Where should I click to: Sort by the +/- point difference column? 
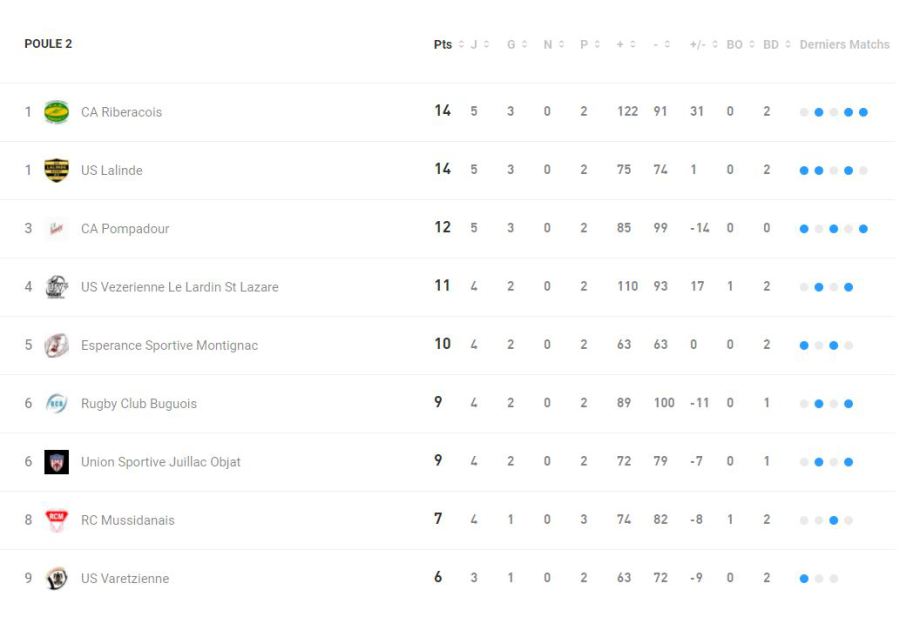tap(702, 45)
